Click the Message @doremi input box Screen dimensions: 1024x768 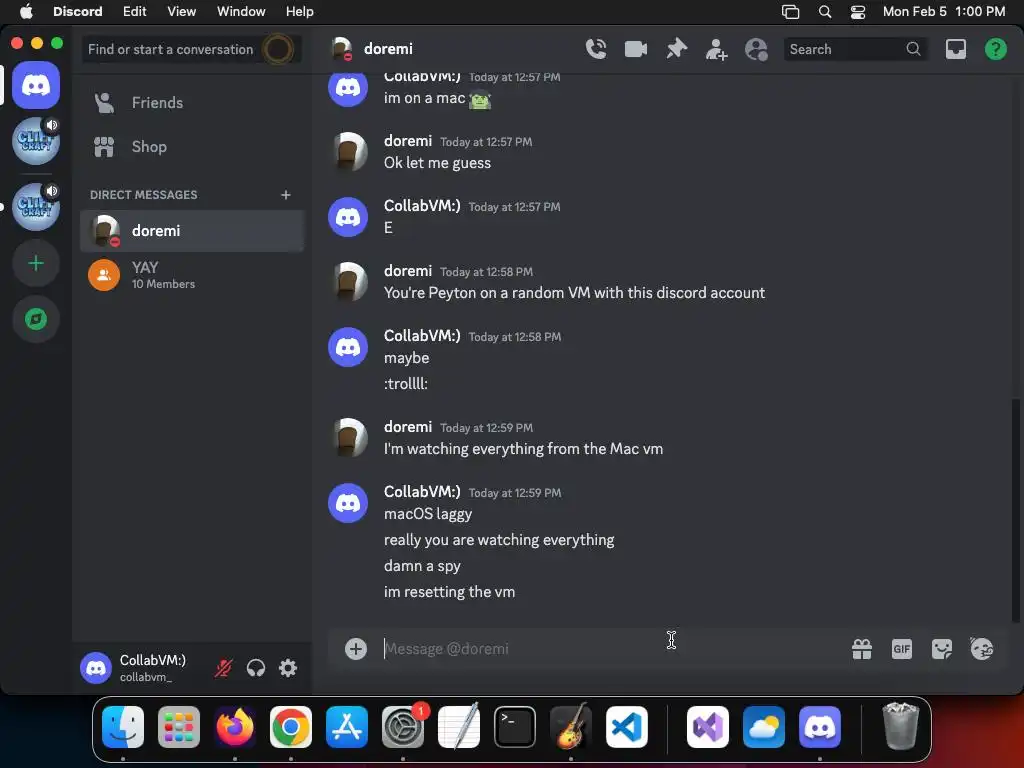(614, 648)
